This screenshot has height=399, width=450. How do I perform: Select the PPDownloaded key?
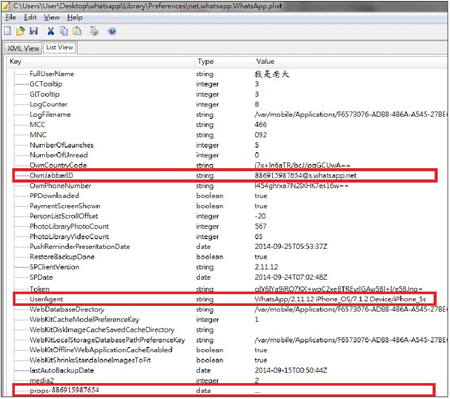pyautogui.click(x=54, y=196)
